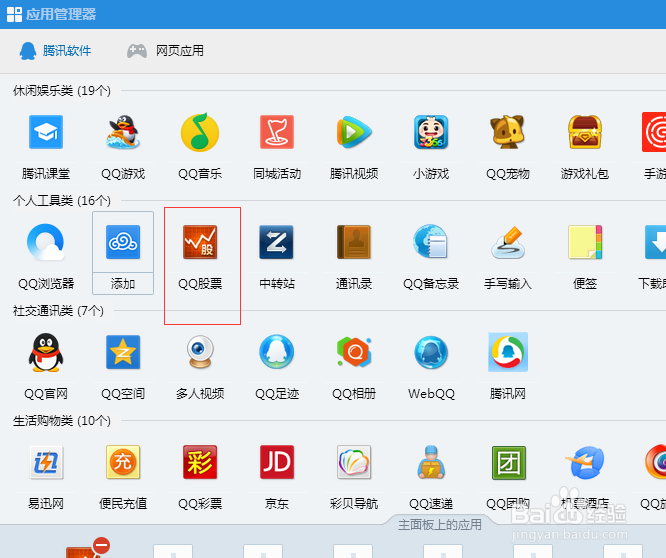Open QQ彩票 lottery icon
The height and width of the screenshot is (558, 666).
pyautogui.click(x=200, y=462)
